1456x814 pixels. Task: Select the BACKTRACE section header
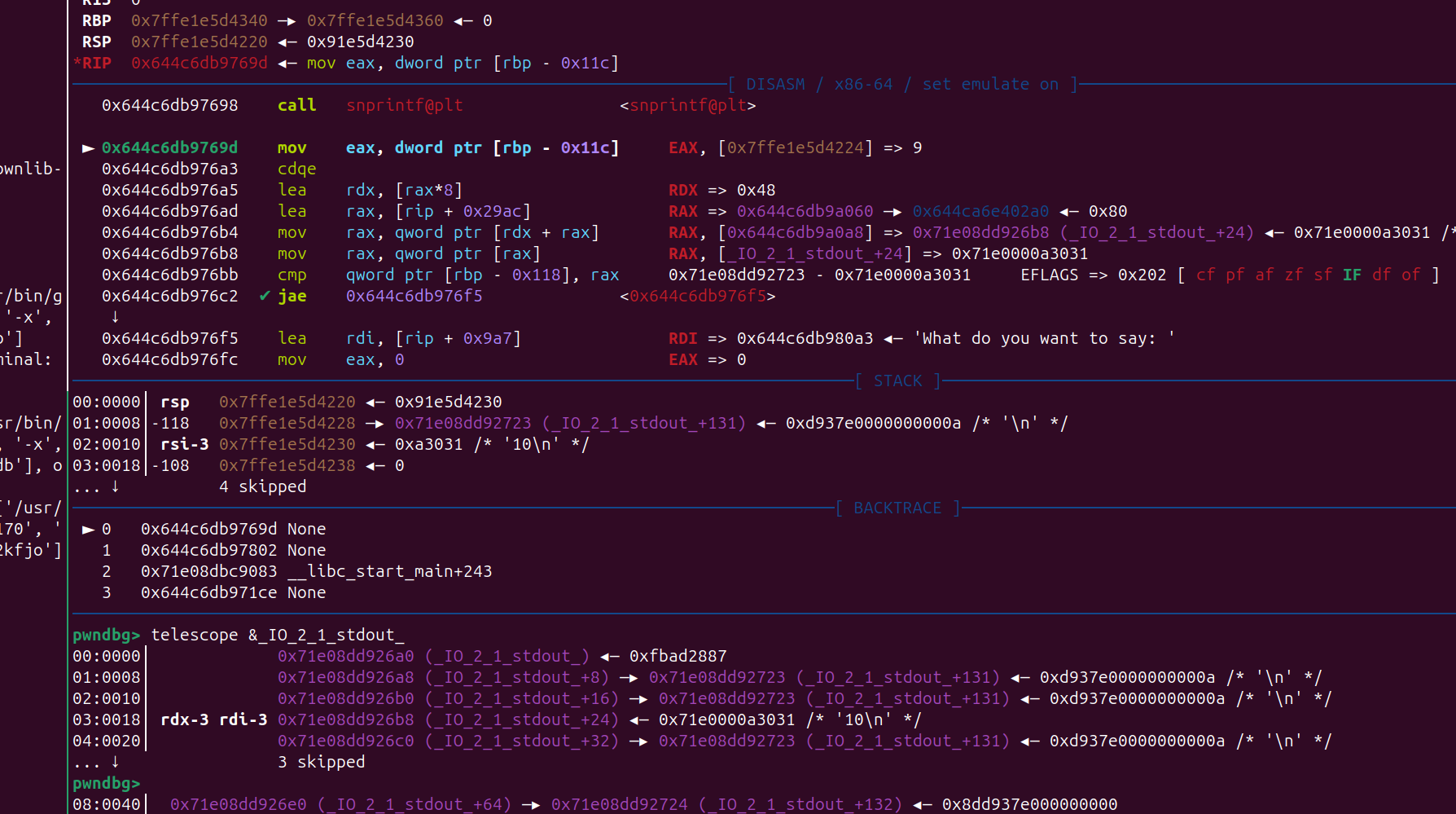point(897,508)
